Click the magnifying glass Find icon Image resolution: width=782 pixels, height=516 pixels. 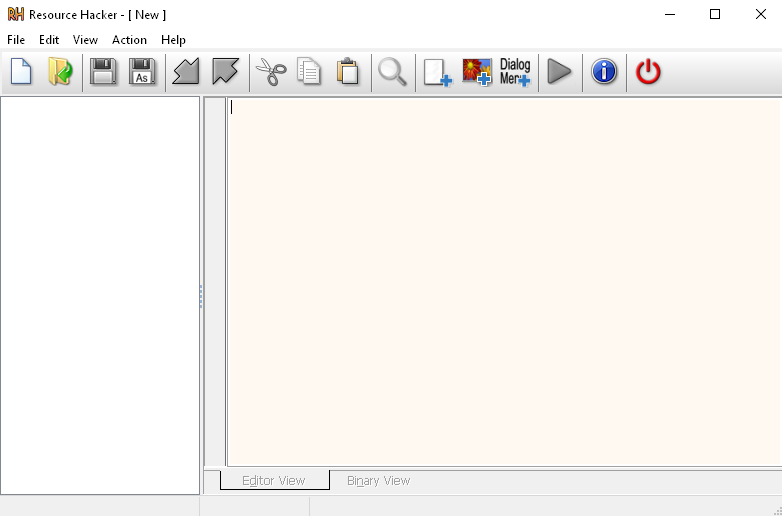392,72
